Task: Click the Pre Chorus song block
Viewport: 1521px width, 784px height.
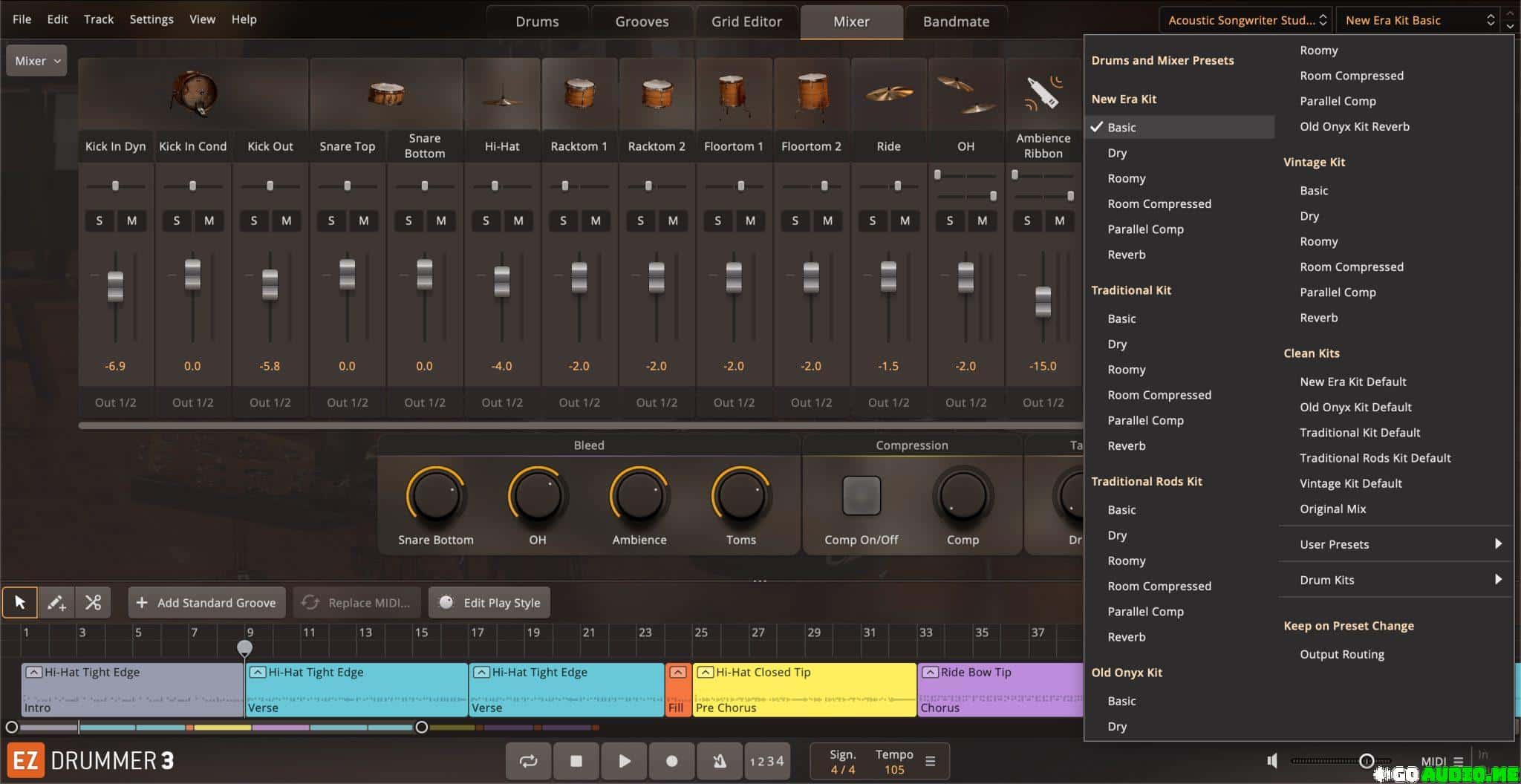Action: (804, 690)
